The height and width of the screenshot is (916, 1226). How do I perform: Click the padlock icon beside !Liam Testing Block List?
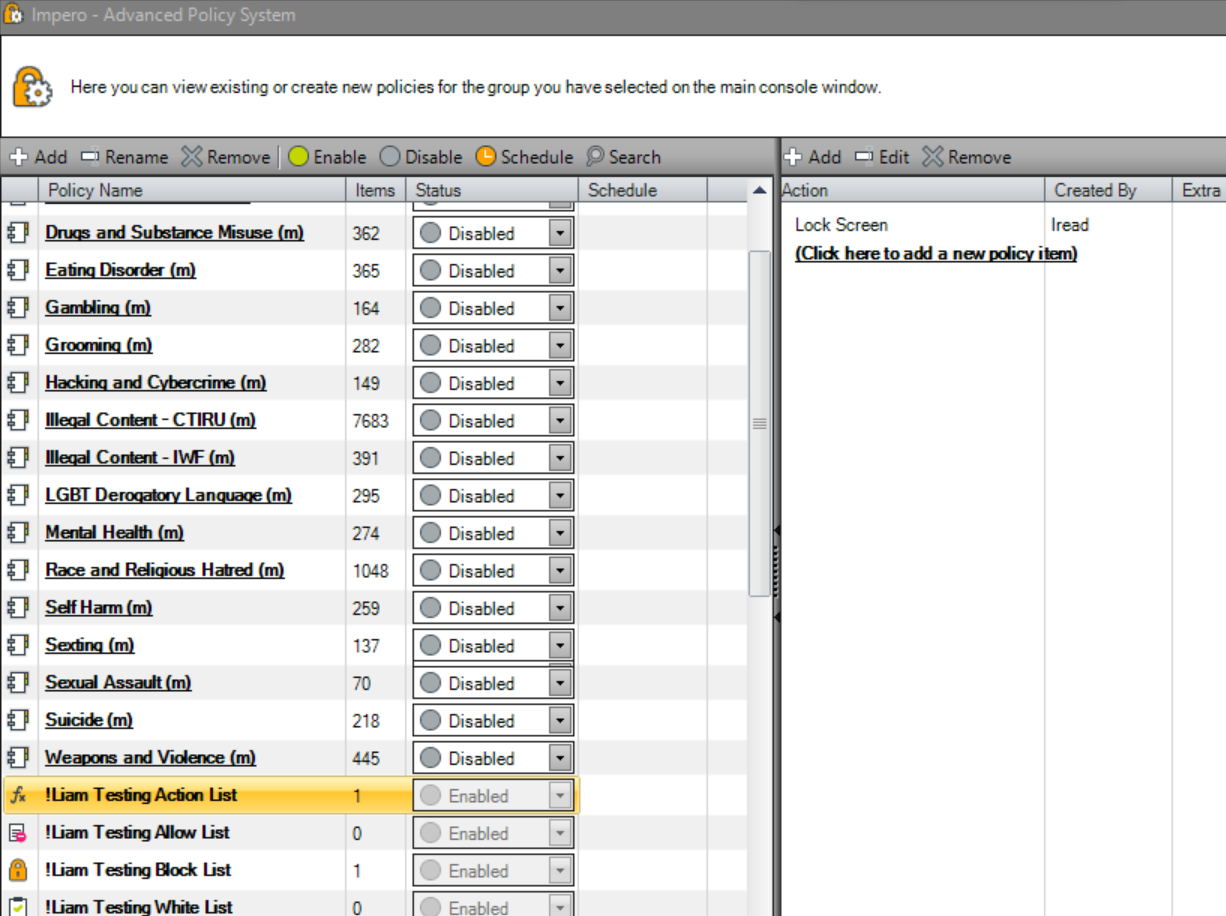18,870
